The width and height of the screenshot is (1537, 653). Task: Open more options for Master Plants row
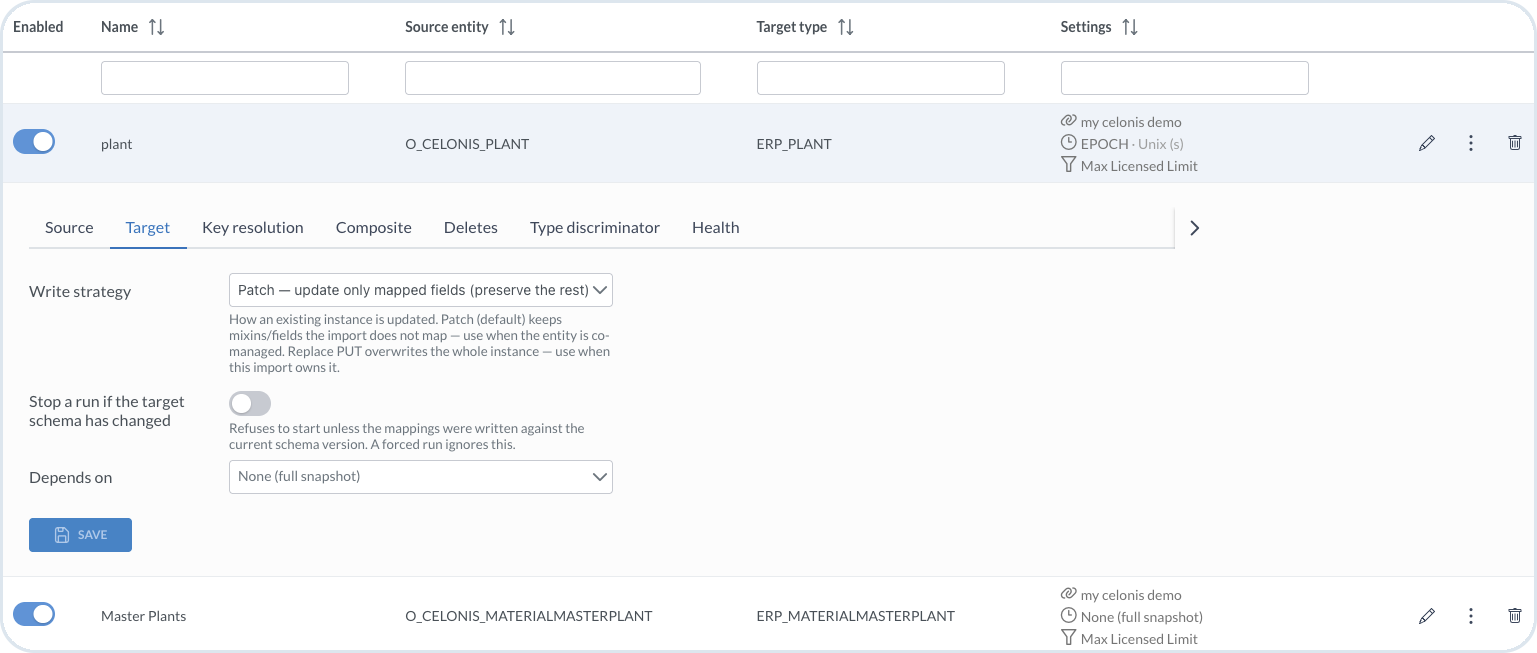coord(1471,616)
